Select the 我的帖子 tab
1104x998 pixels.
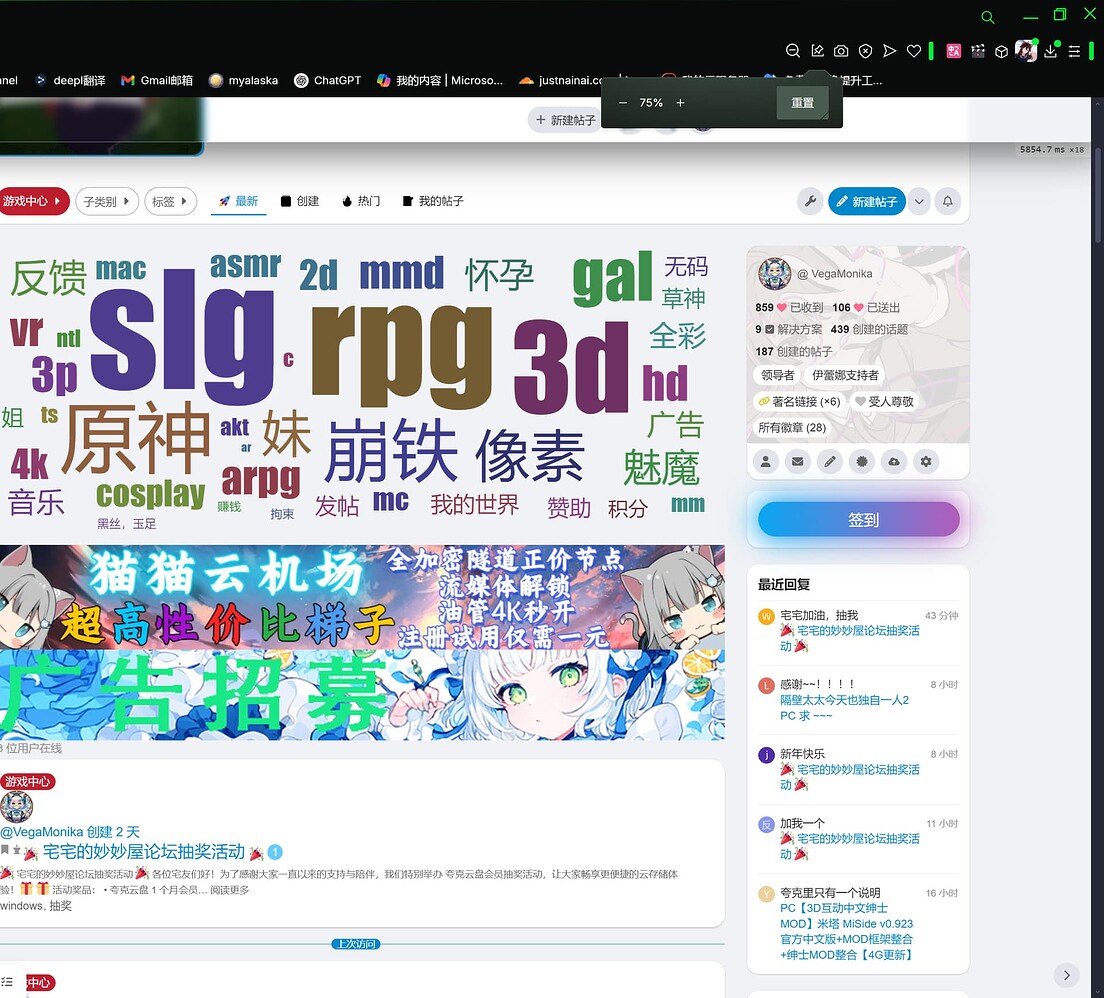tap(433, 201)
